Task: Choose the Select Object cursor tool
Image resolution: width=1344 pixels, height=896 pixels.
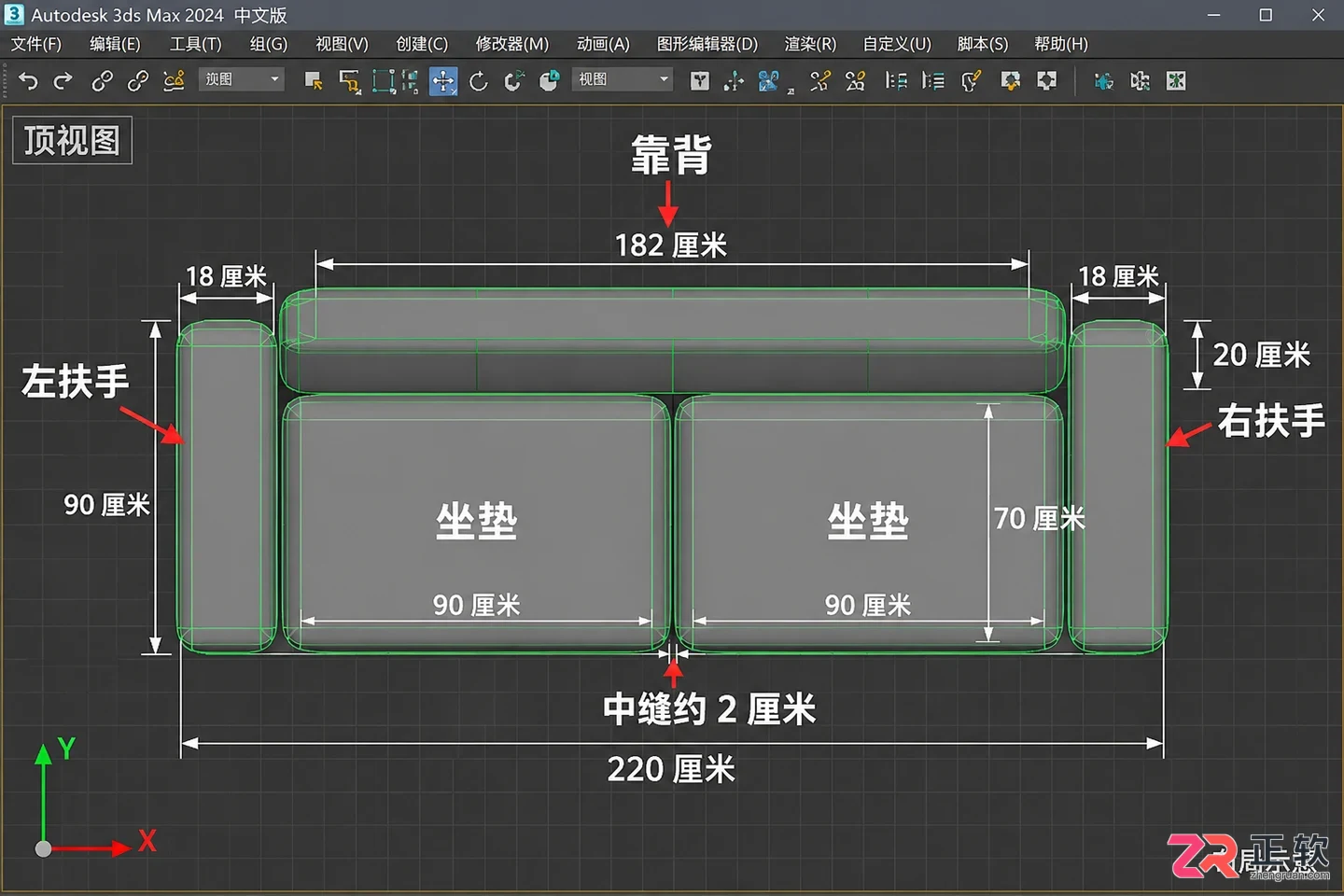Action: click(x=314, y=81)
